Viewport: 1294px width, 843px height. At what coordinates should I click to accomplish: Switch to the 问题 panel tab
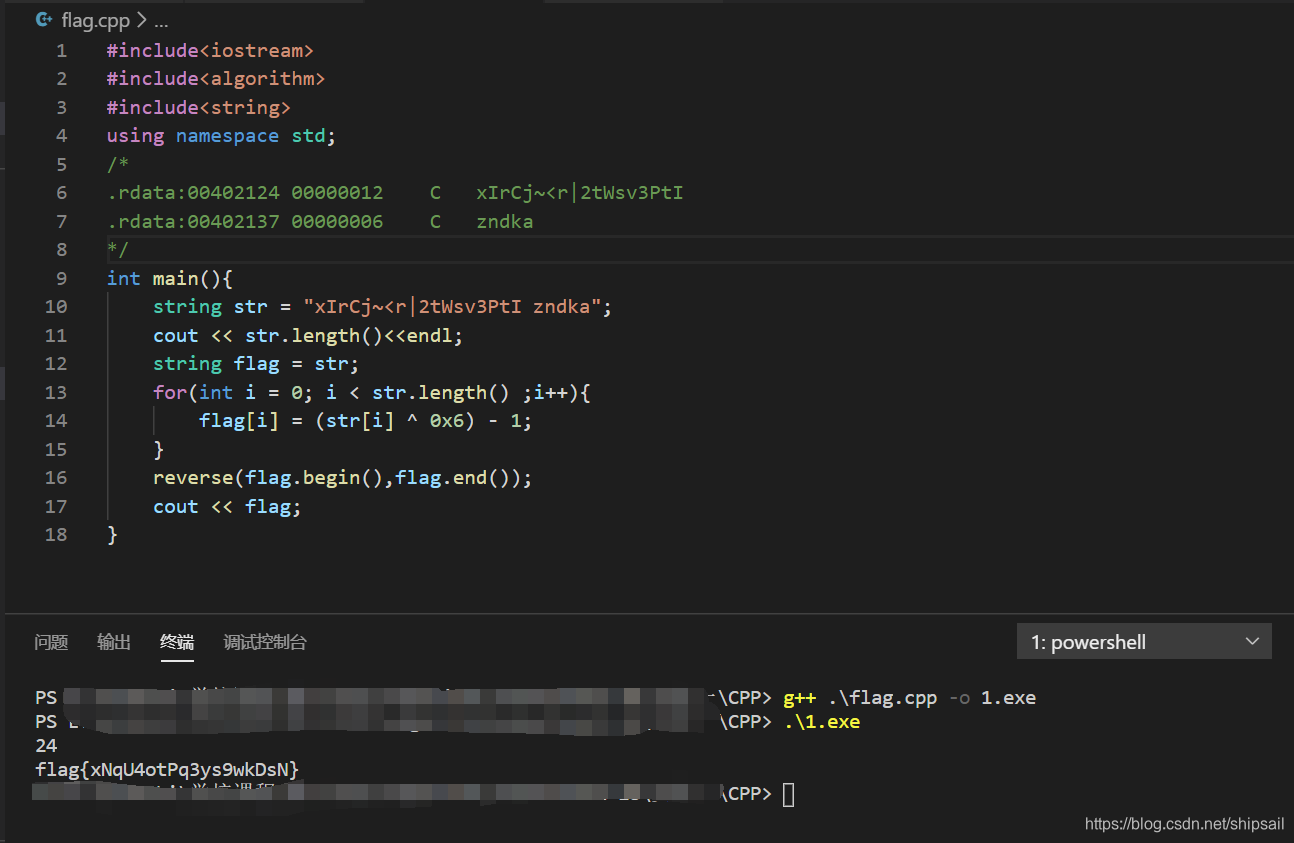[x=51, y=642]
